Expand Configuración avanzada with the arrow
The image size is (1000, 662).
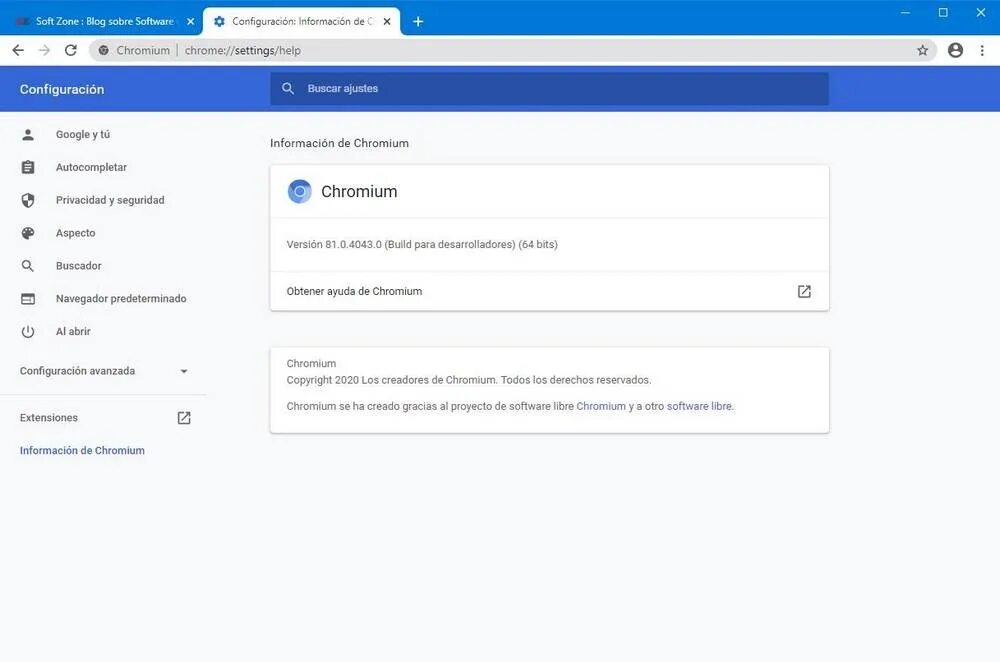click(x=184, y=371)
